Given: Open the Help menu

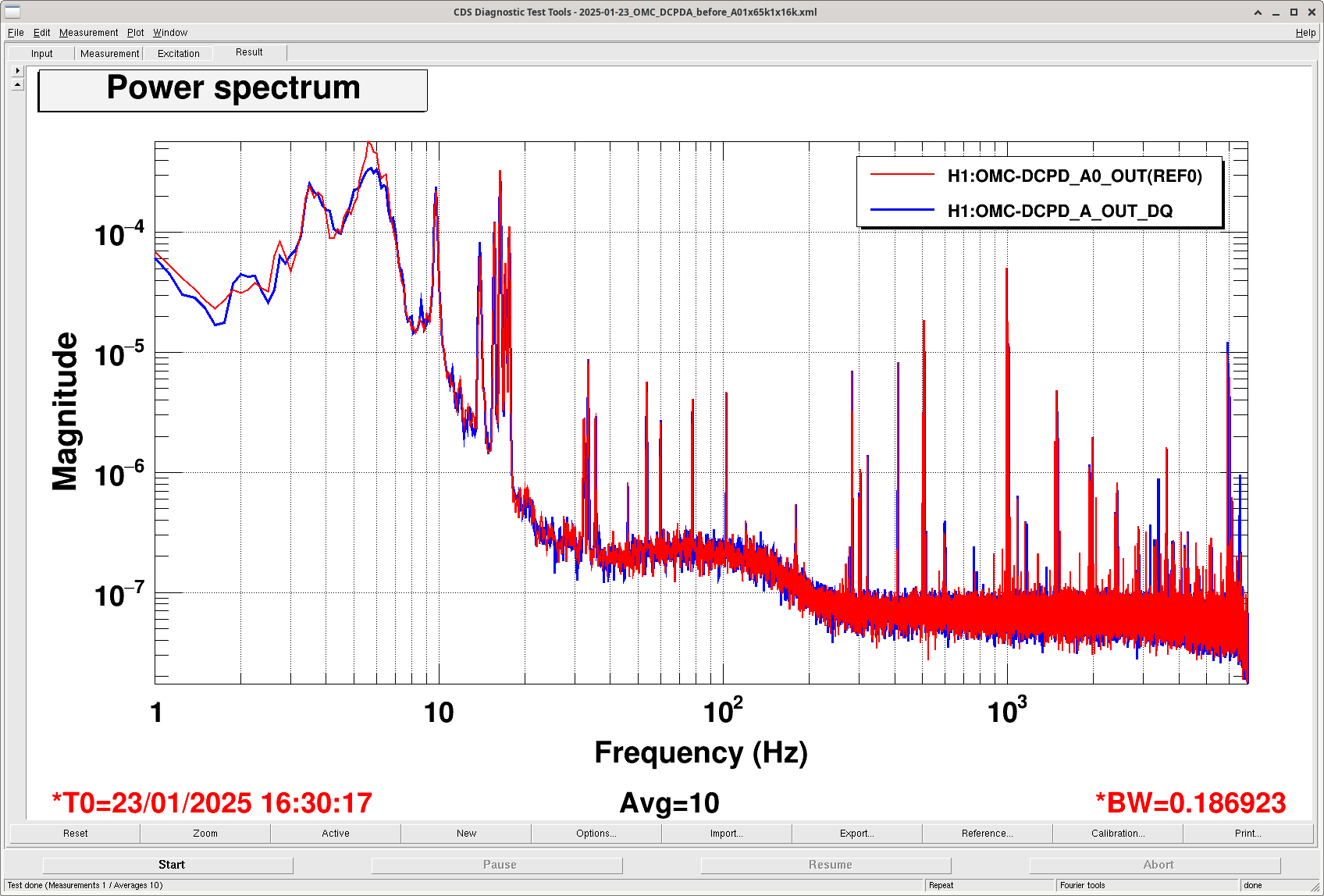Looking at the screenshot, I should [x=1305, y=33].
